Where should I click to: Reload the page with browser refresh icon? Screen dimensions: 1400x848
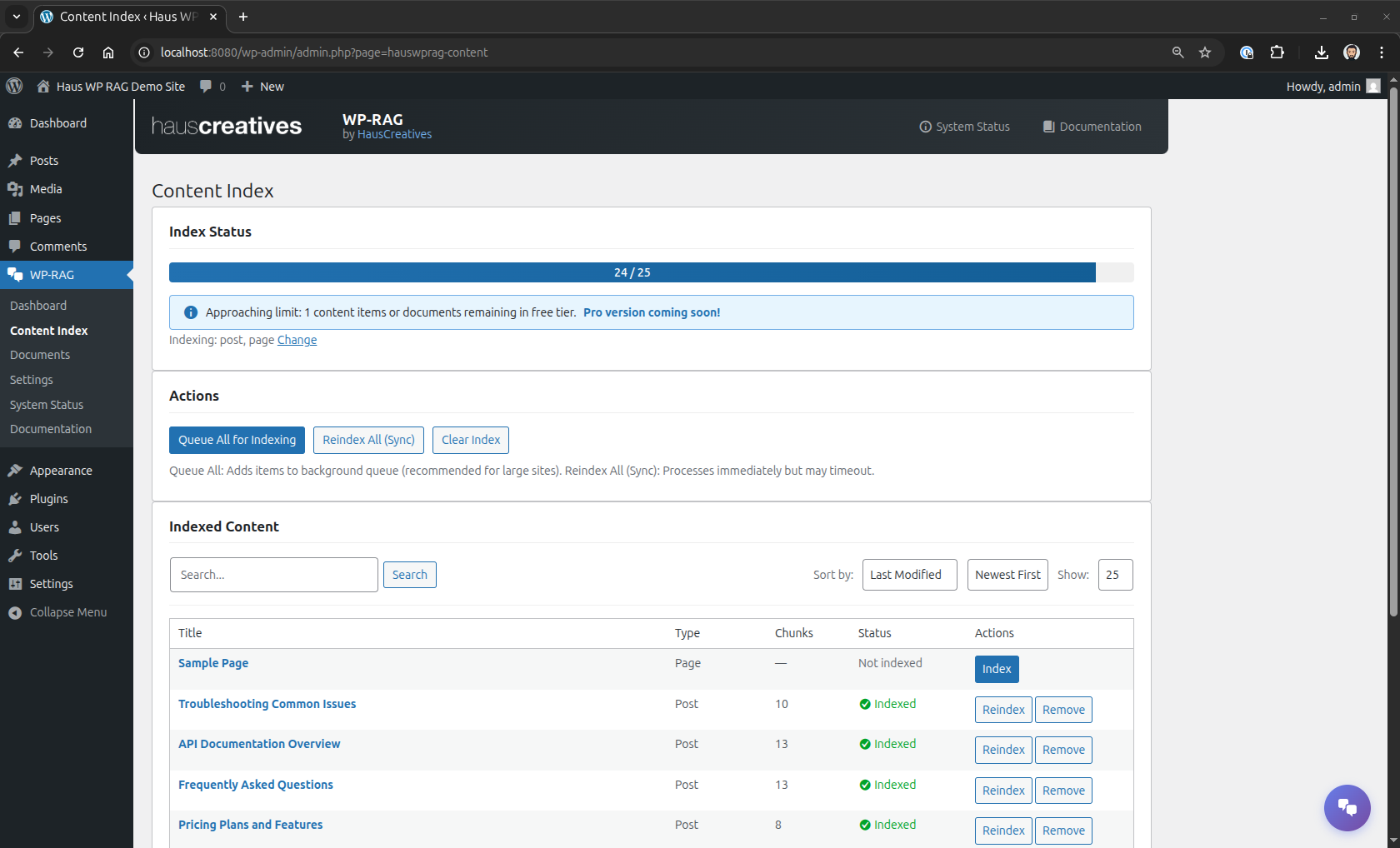coord(78,52)
